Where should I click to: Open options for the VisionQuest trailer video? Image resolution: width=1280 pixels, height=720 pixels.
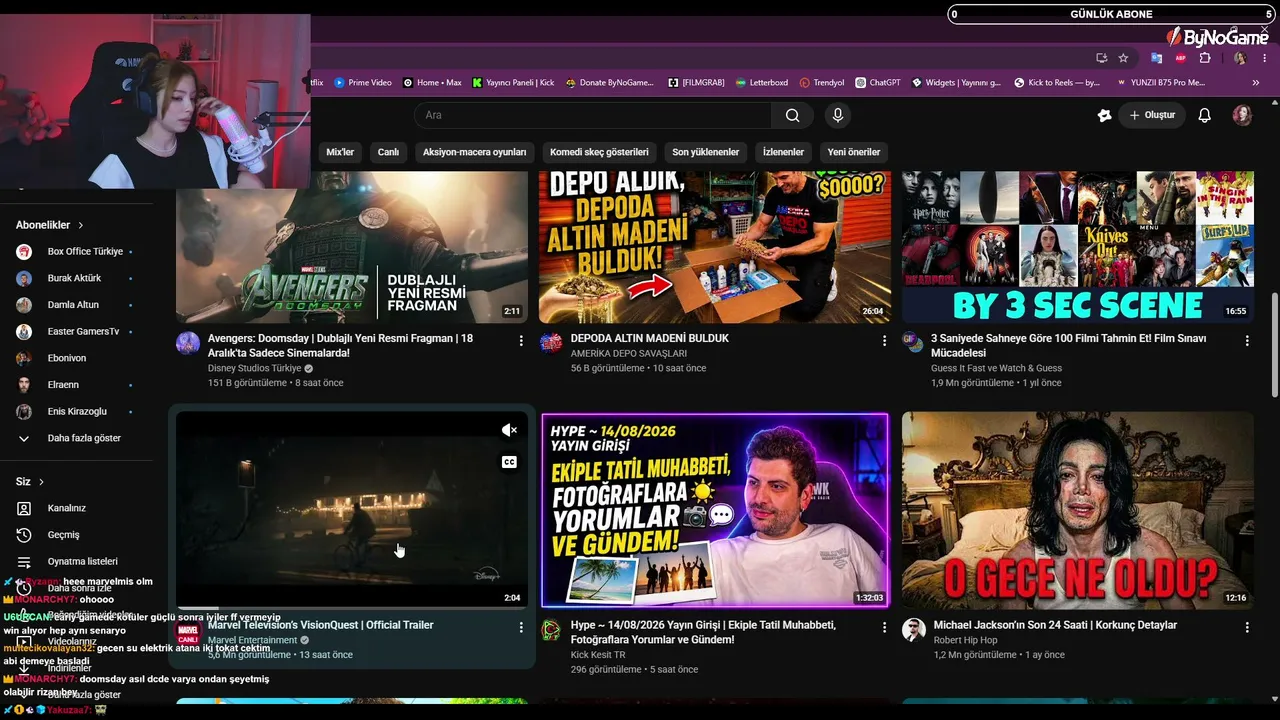(x=521, y=628)
